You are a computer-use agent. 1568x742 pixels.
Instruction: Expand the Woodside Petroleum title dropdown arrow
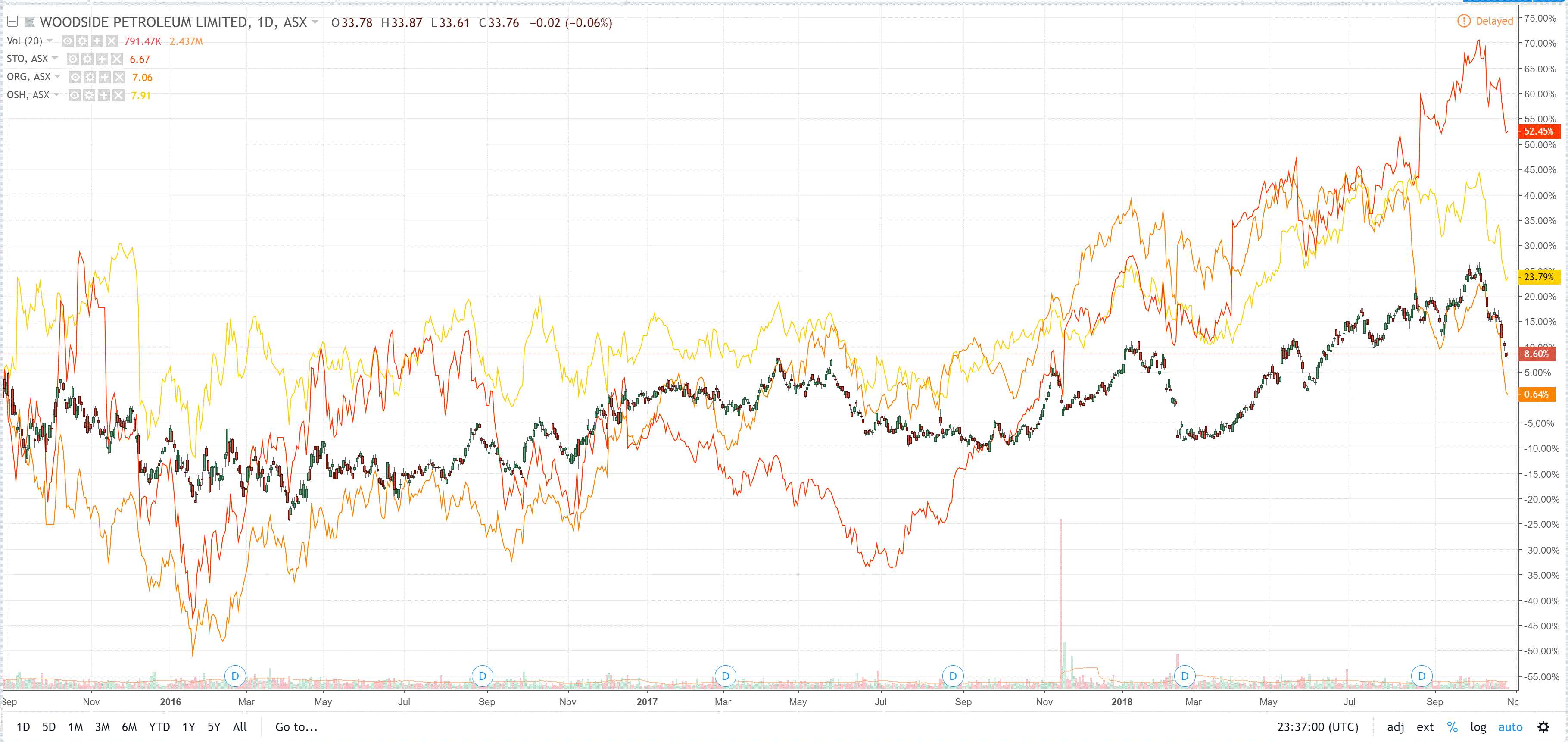coord(315,22)
